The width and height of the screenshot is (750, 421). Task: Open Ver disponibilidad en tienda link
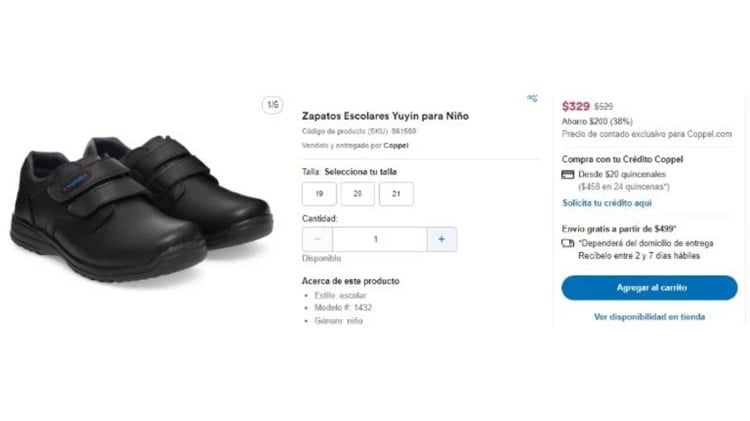[649, 317]
